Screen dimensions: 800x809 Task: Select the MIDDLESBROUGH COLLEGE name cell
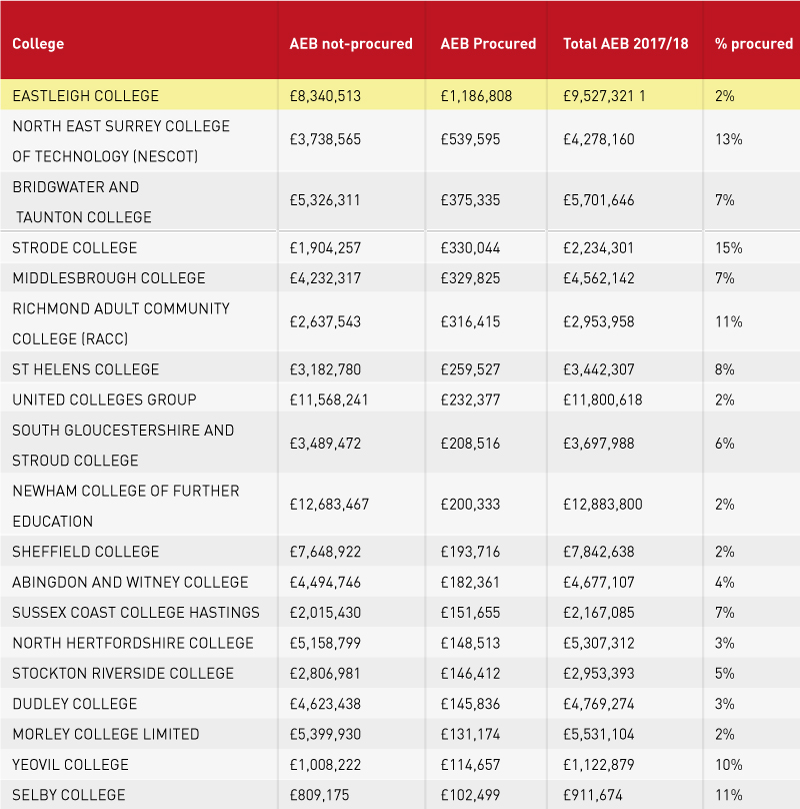[x=109, y=279]
